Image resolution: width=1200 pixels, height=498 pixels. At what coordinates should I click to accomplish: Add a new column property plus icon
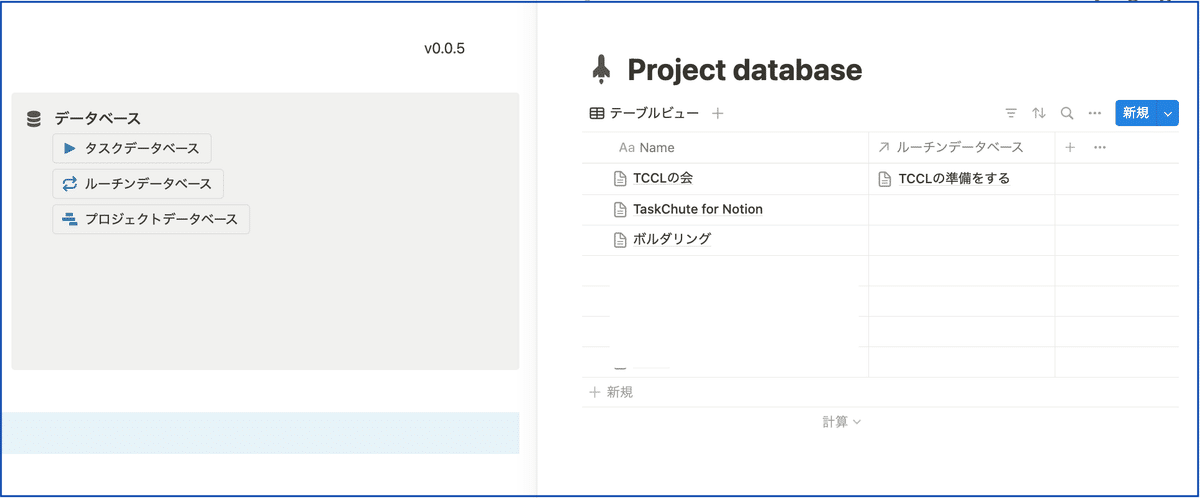1070,147
